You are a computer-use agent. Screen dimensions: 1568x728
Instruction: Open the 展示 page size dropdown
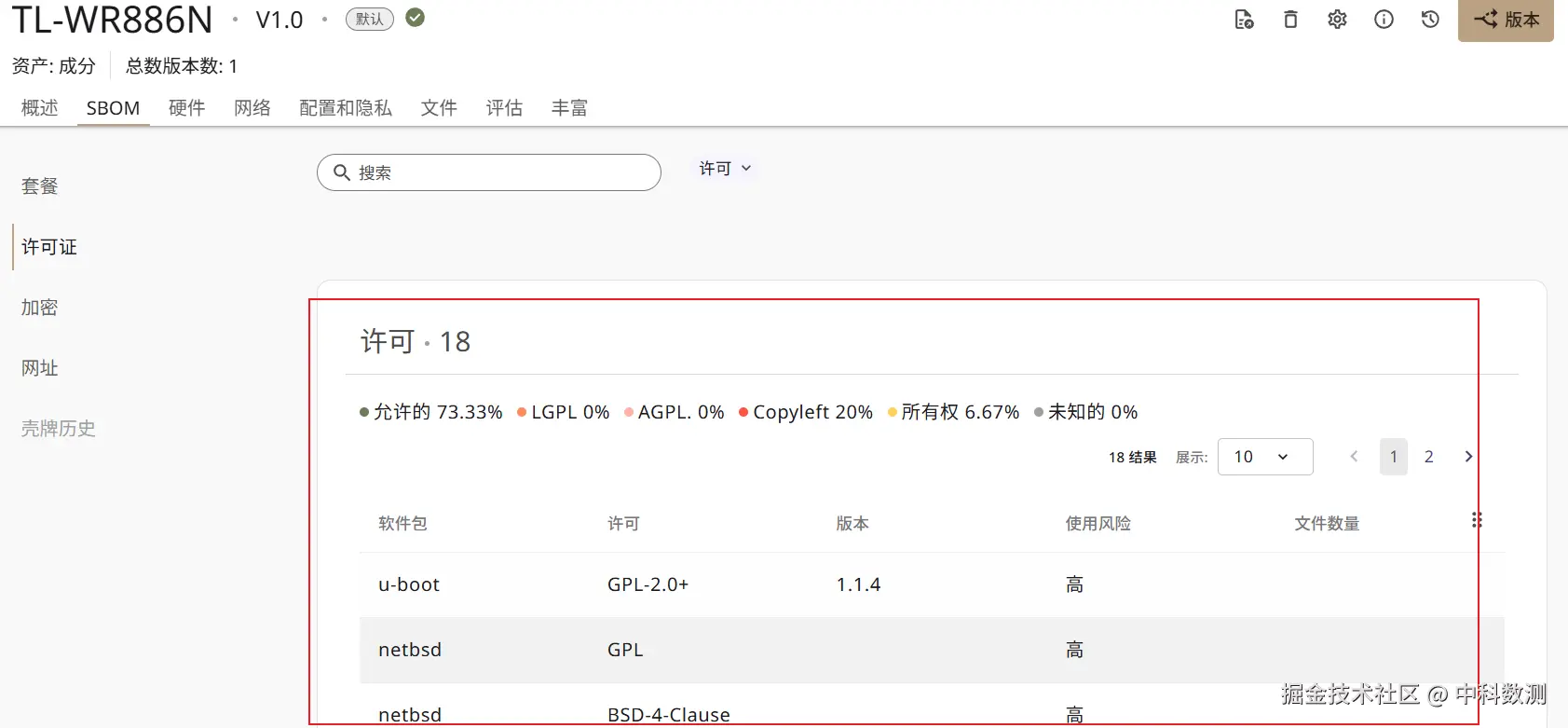[1265, 457]
